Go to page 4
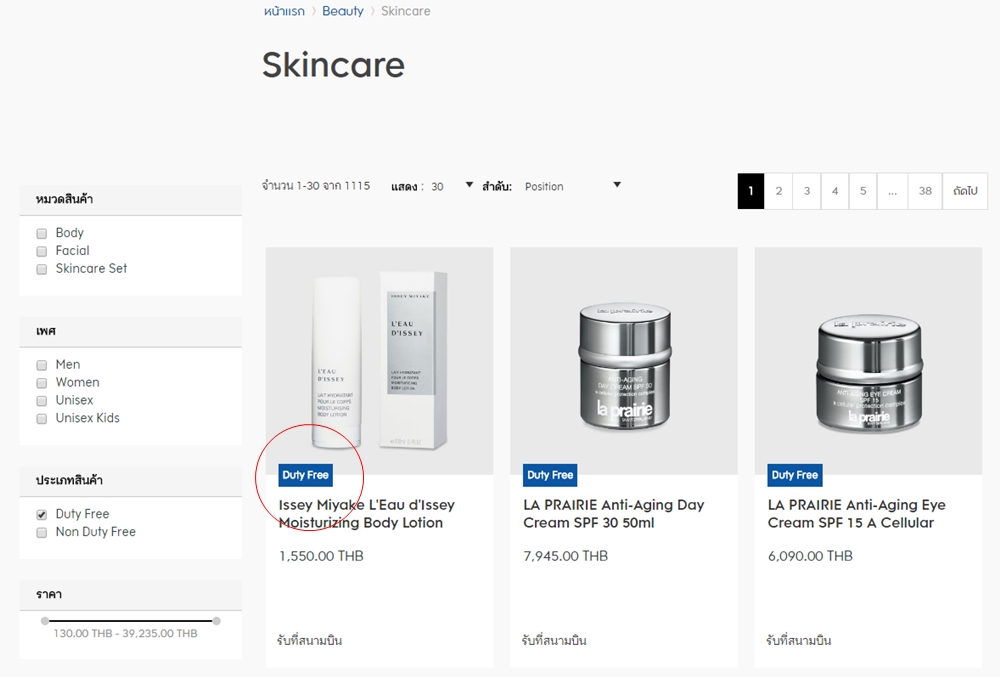This screenshot has height=677, width=1000. click(835, 191)
